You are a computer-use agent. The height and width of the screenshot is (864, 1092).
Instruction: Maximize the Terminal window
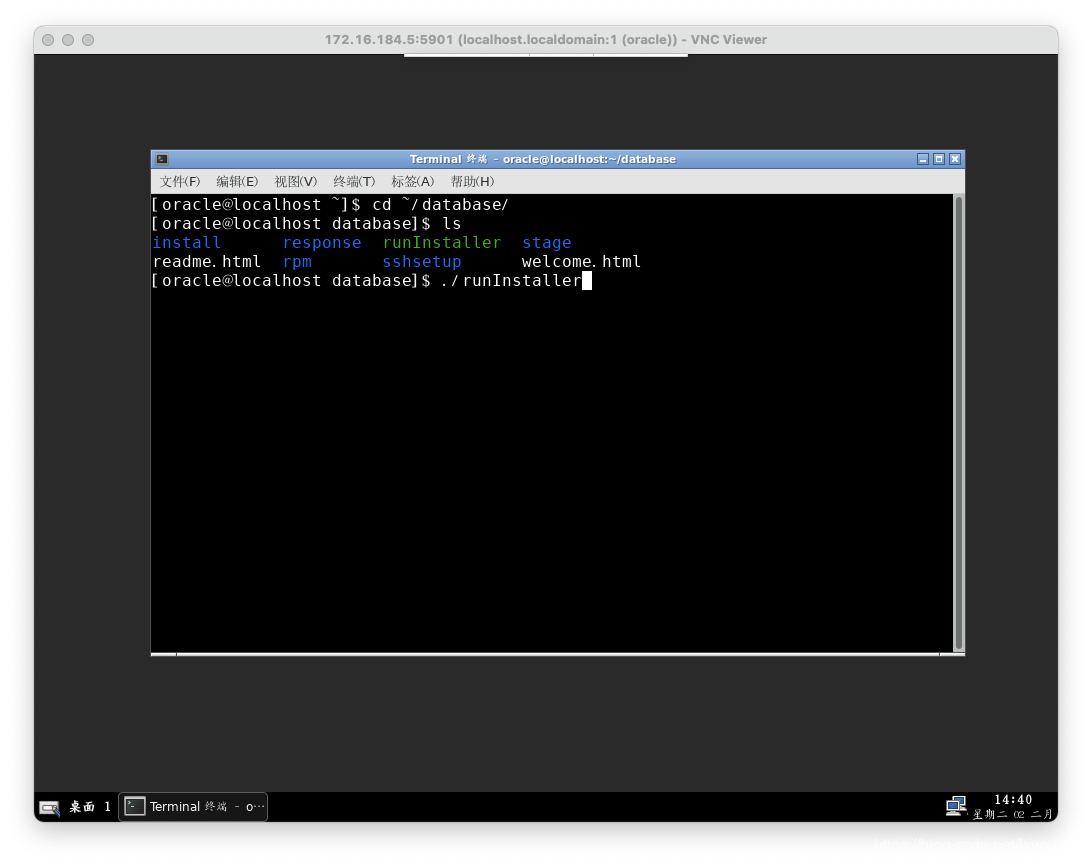(x=939, y=159)
